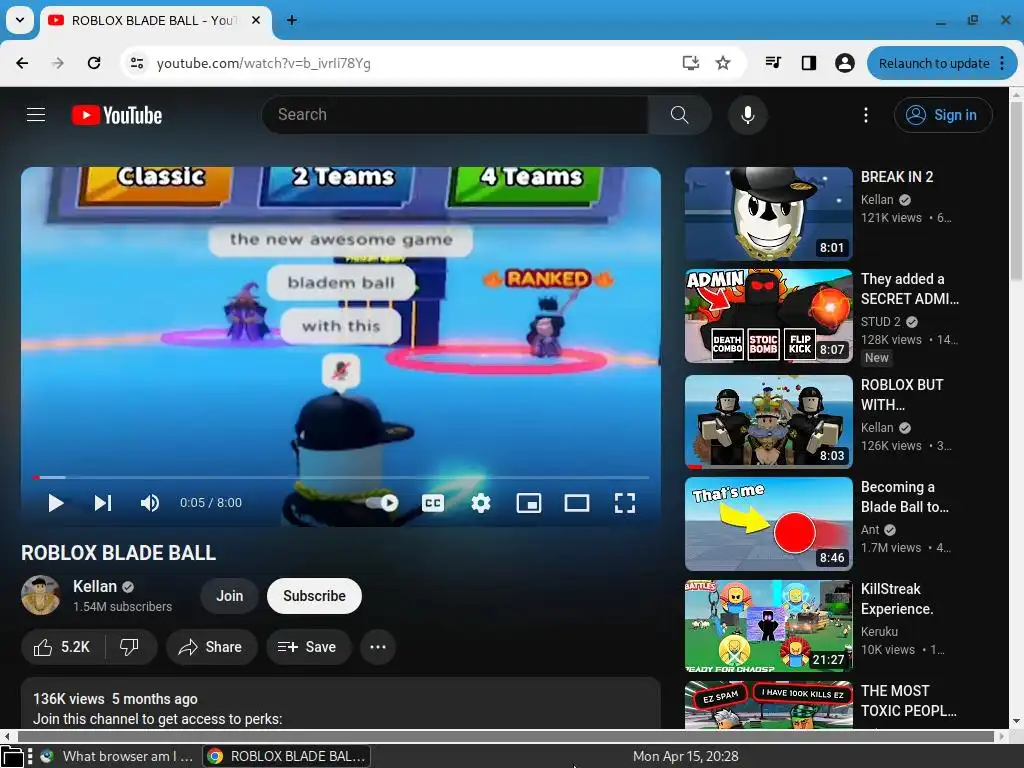Open the browser side panel
Screen dimensions: 1024x768
tap(809, 63)
